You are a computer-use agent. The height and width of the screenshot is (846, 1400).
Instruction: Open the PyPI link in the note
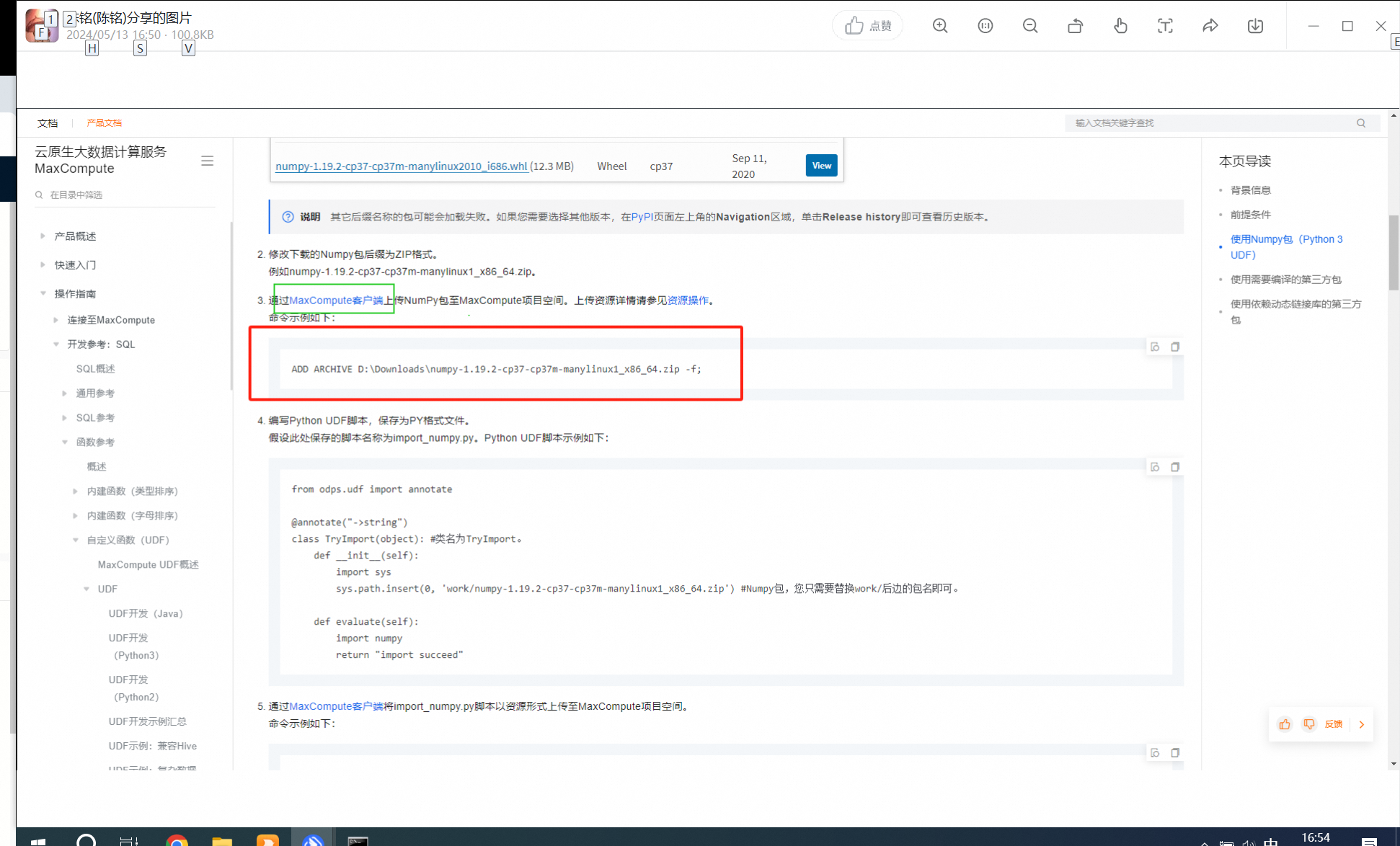642,217
